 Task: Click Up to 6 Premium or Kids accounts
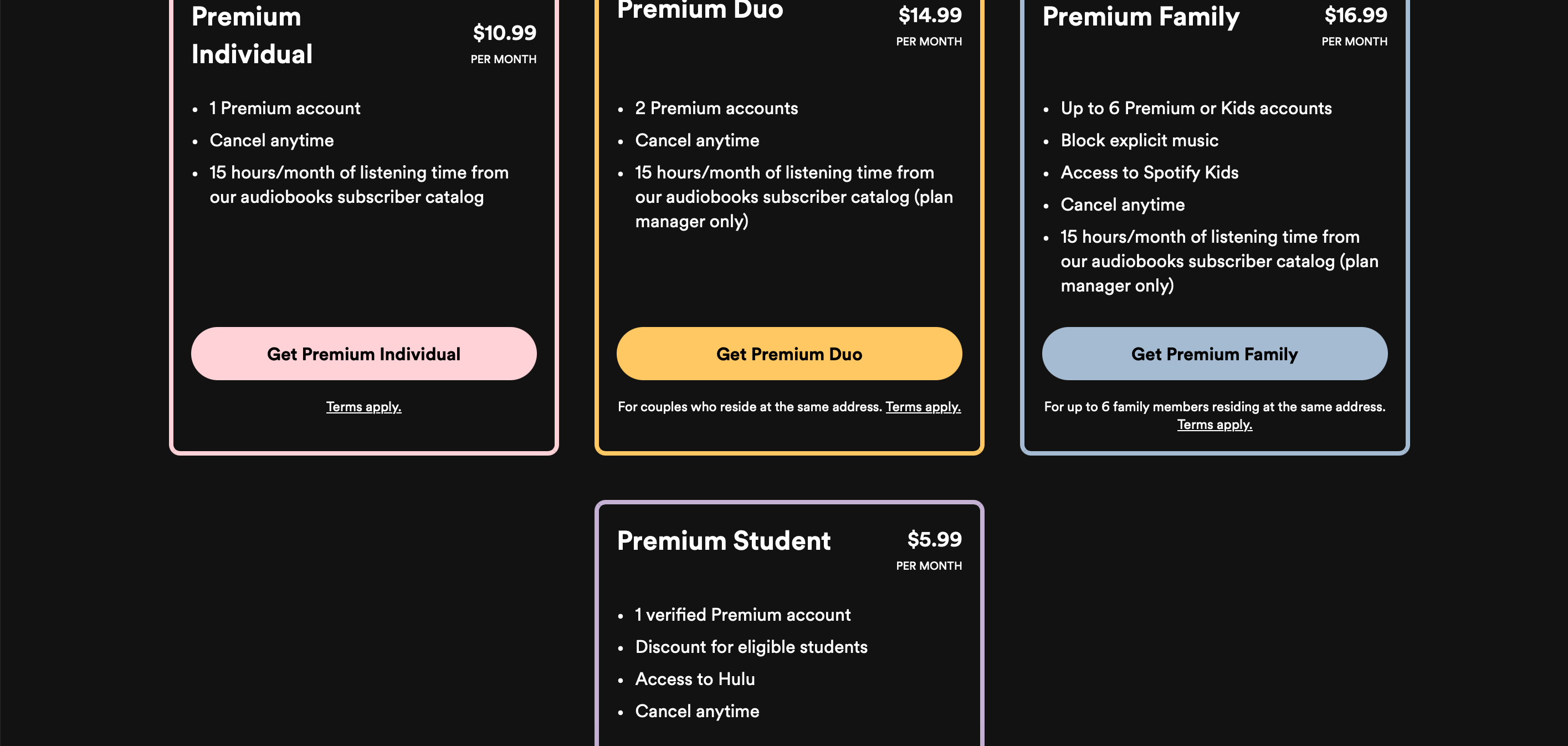click(1196, 109)
